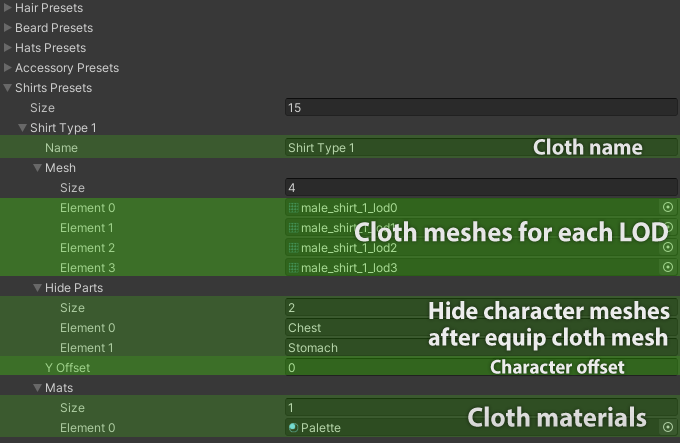The width and height of the screenshot is (680, 443).
Task: Click mesh icon in Mesh Element 1 field
Action: 294,227
